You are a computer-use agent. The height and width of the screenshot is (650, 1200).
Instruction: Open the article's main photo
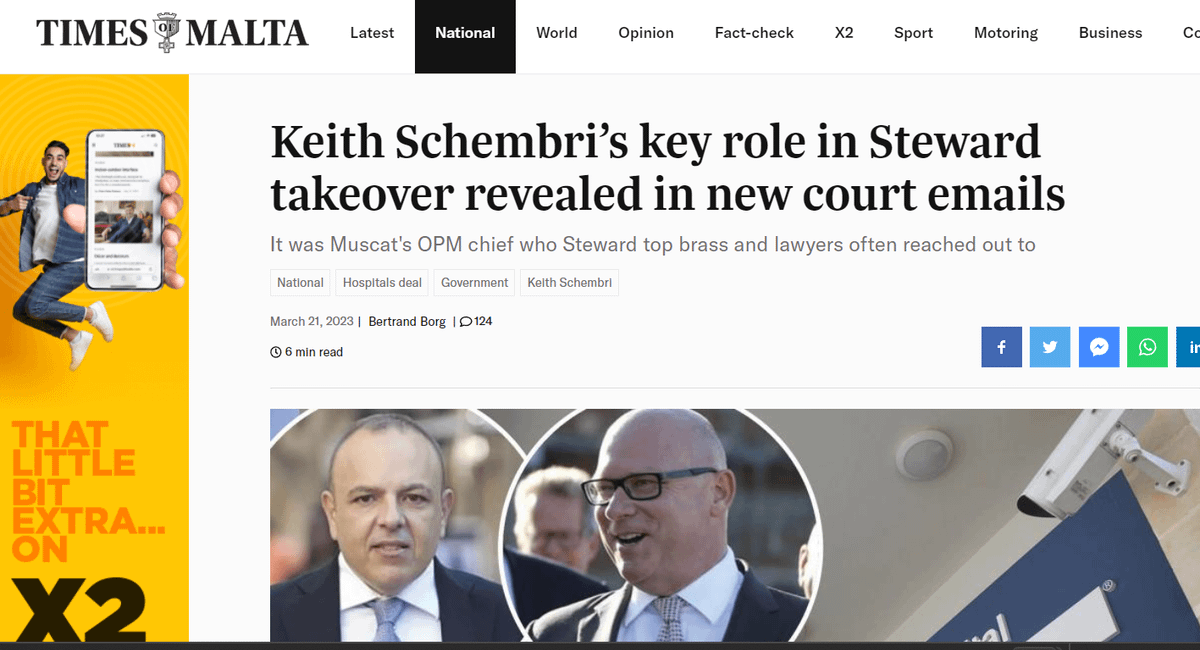(735, 525)
